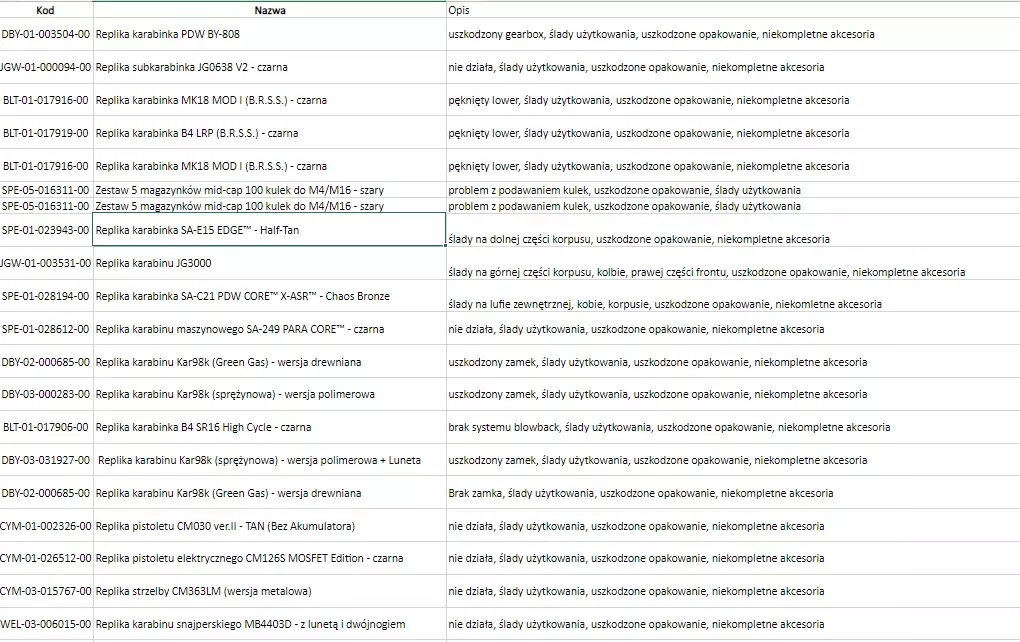This screenshot has height=642, width=1020.
Task: Click the Replika karabinka B4 LRP cell
Action: coord(197,133)
